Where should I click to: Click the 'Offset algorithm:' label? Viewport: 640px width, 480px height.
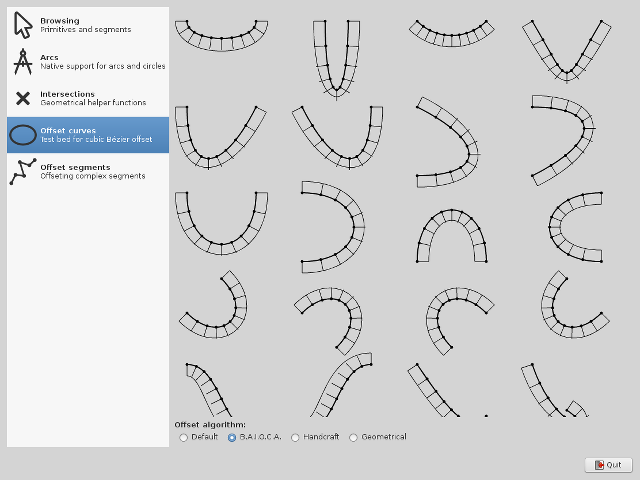click(x=210, y=425)
